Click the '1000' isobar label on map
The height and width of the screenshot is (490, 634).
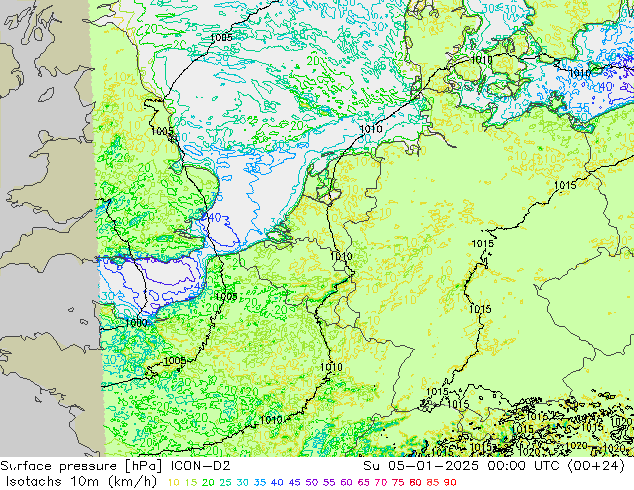coord(136,323)
